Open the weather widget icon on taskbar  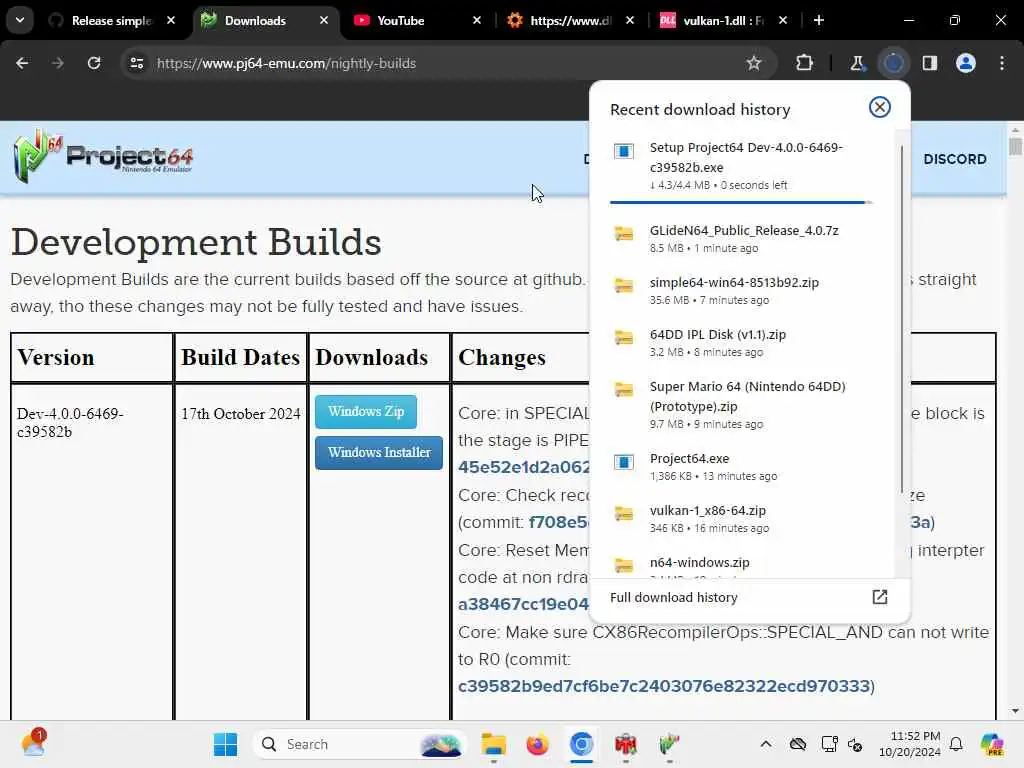point(33,744)
